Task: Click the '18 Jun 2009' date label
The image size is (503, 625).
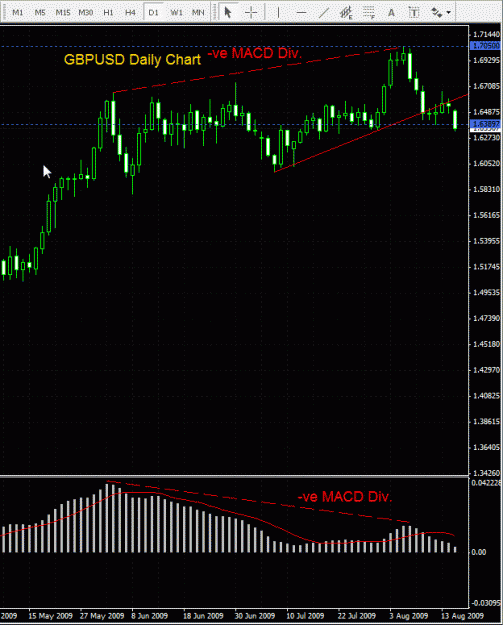Action: 203,616
